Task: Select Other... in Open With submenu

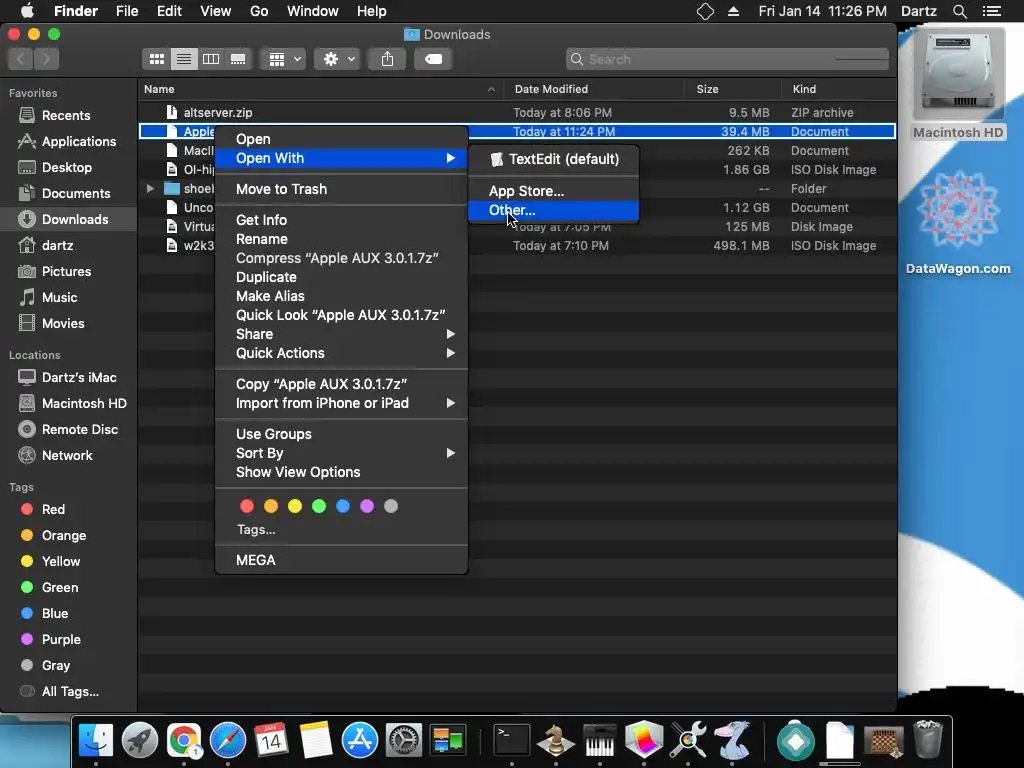Action: (553, 211)
